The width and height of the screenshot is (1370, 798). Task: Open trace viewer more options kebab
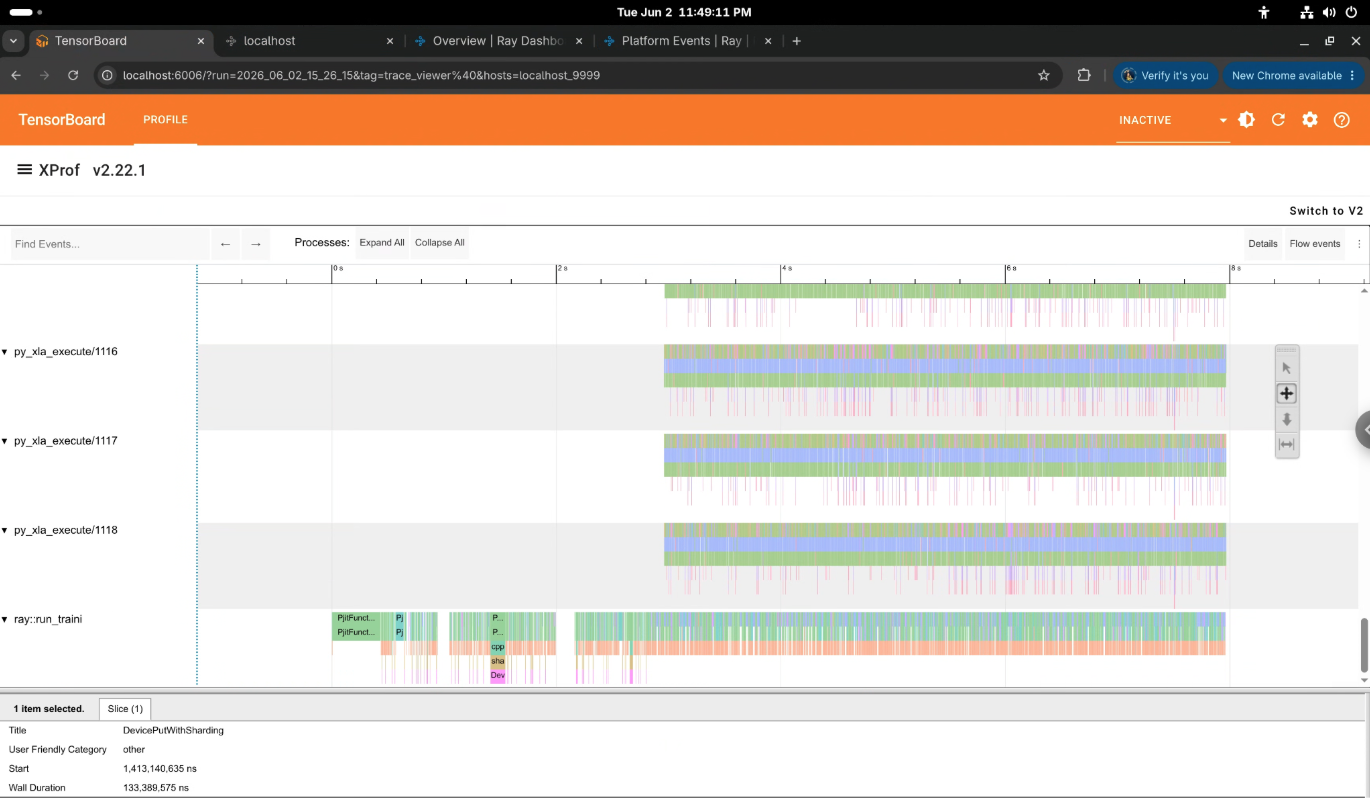[1359, 244]
